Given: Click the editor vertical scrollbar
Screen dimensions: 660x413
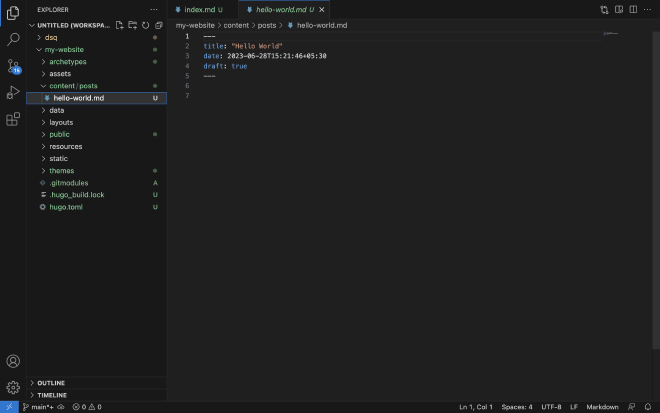Looking at the screenshot, I should pos(656,189).
